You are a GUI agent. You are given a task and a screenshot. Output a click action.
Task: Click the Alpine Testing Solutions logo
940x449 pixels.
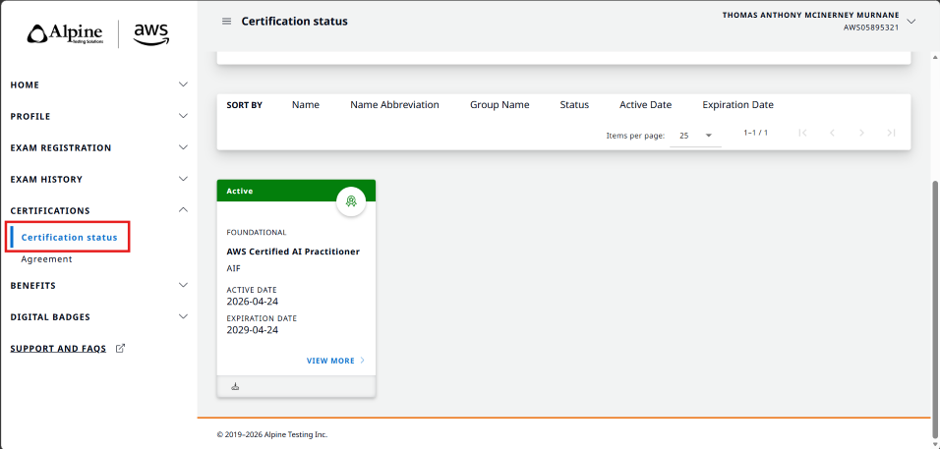coord(65,34)
